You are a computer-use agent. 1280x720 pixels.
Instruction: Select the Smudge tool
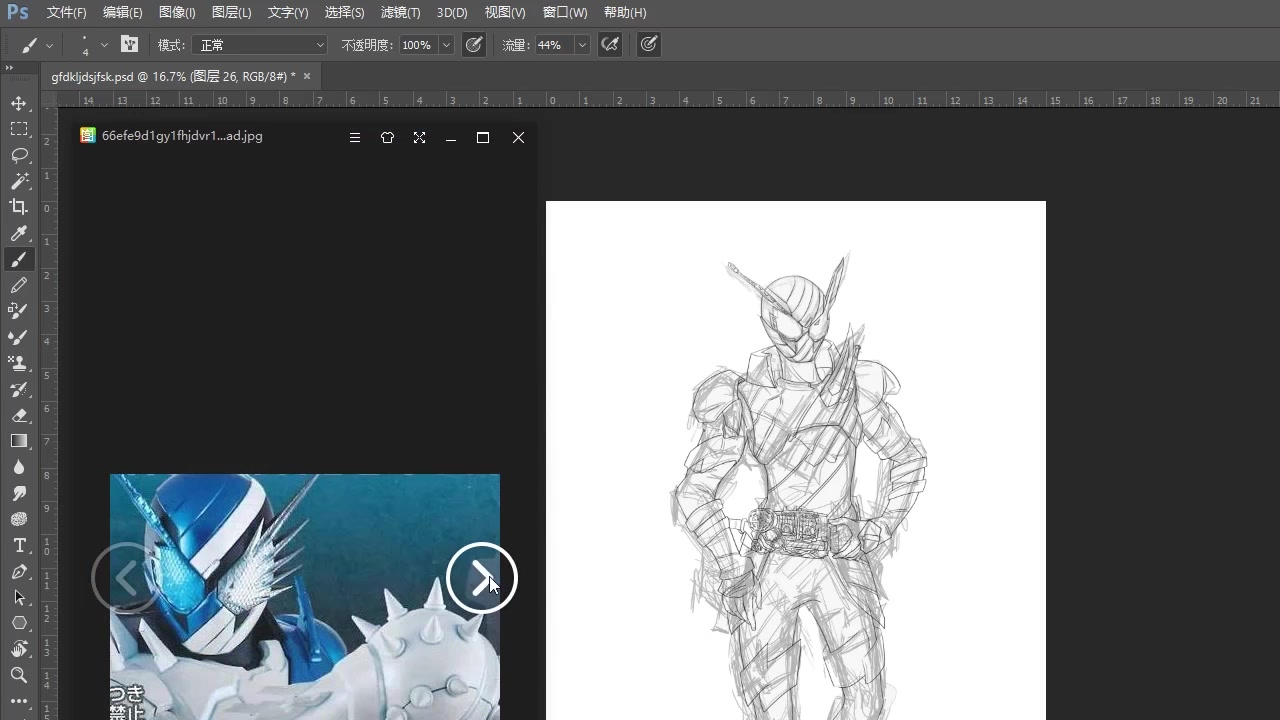click(19, 493)
